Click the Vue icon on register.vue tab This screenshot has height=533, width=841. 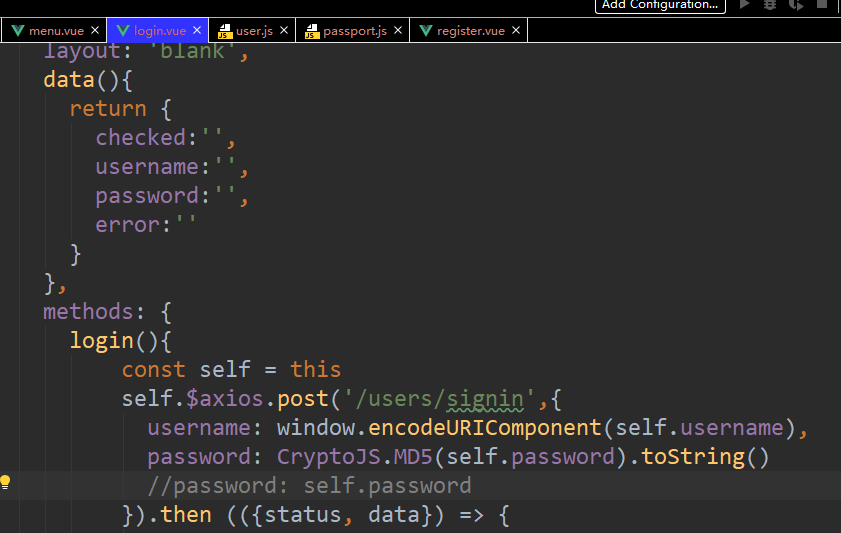426,31
